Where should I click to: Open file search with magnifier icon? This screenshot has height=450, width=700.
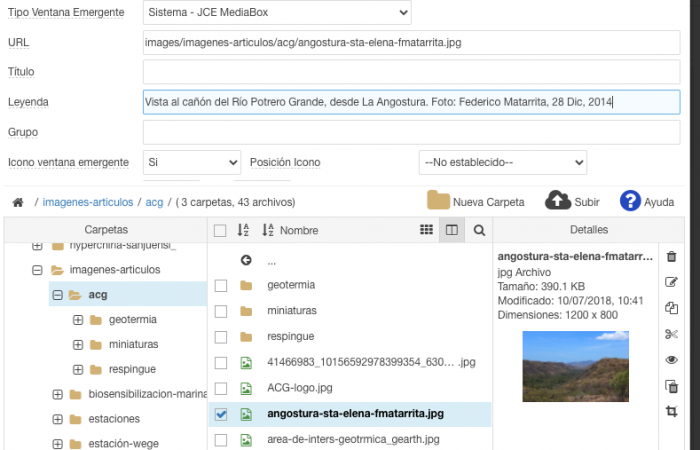pyautogui.click(x=479, y=230)
